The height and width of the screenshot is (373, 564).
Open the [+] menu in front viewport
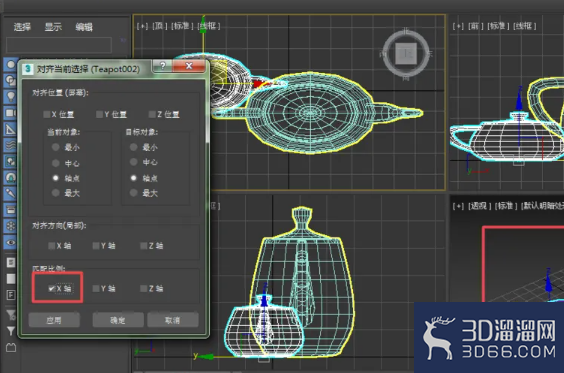click(458, 26)
